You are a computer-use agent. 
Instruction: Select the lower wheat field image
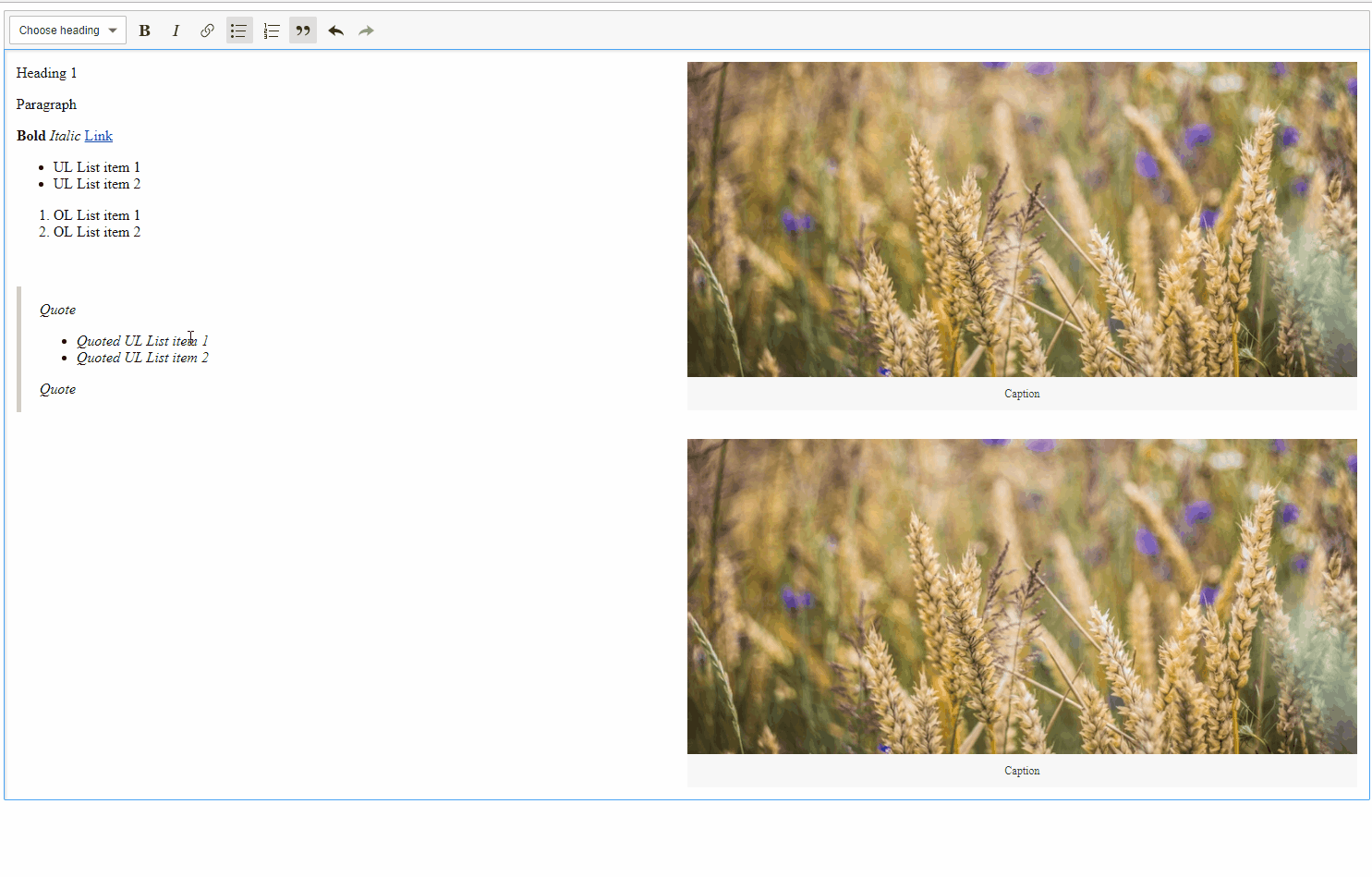coord(1022,596)
